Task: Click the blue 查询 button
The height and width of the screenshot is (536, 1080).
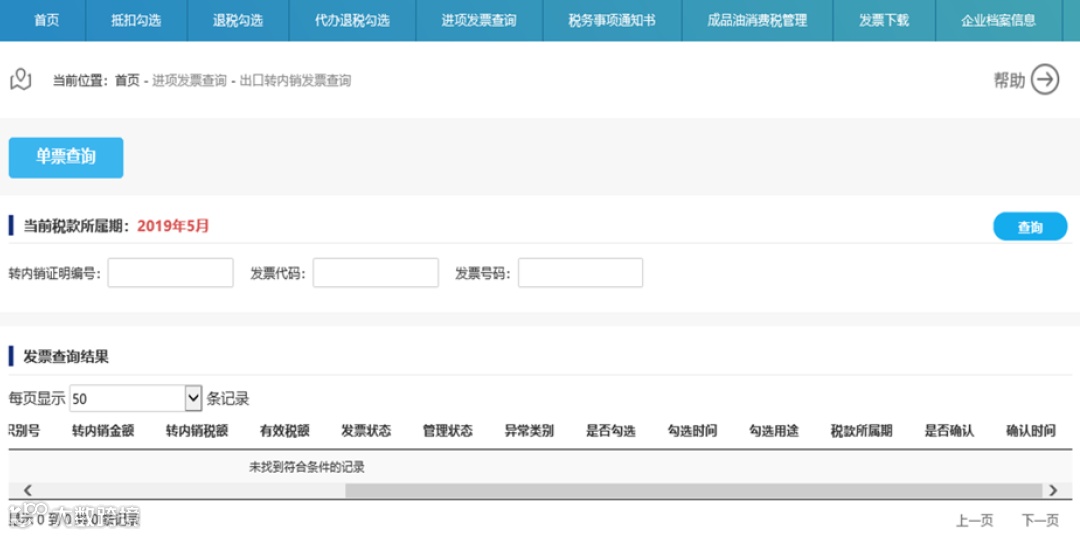Action: tap(1030, 227)
